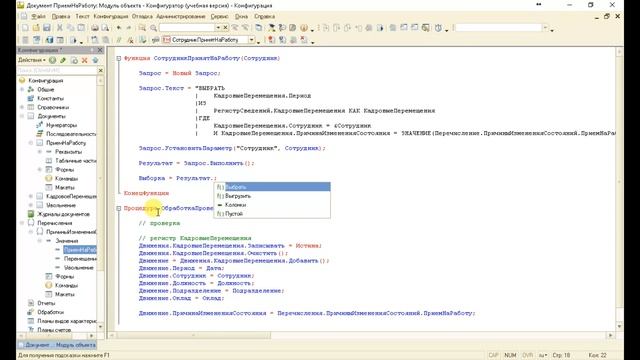Select Выгрузить in the autocomplete list
This screenshot has height=360, width=640.
pyautogui.click(x=272, y=196)
